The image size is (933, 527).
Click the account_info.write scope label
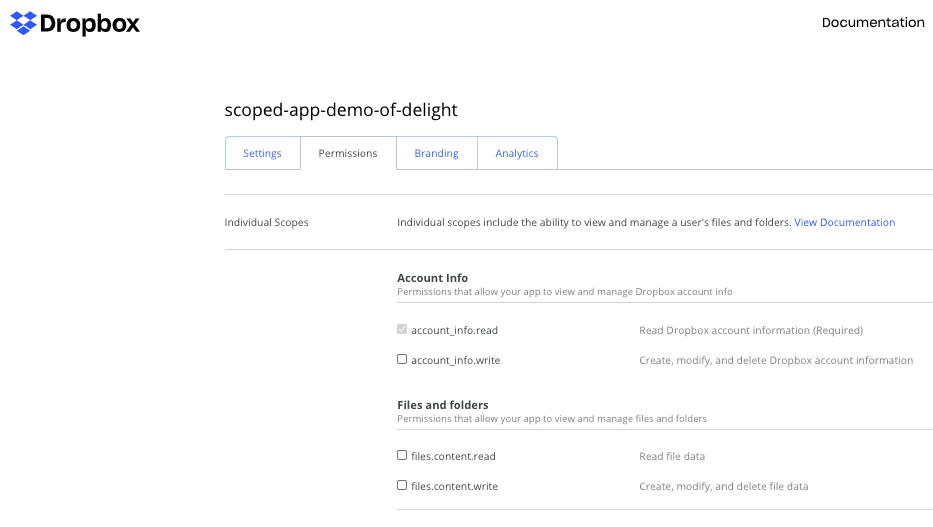tap(456, 360)
